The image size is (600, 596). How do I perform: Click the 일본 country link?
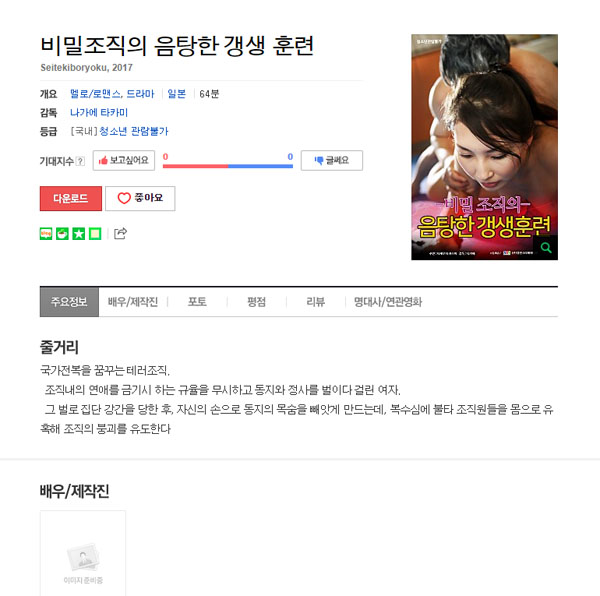pyautogui.click(x=176, y=94)
